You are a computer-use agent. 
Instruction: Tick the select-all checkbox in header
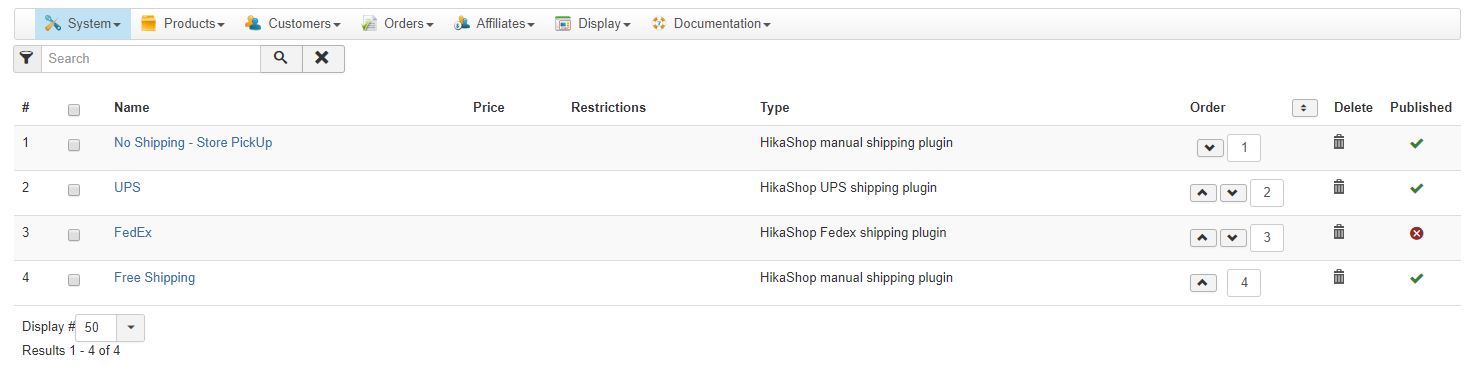click(74, 110)
